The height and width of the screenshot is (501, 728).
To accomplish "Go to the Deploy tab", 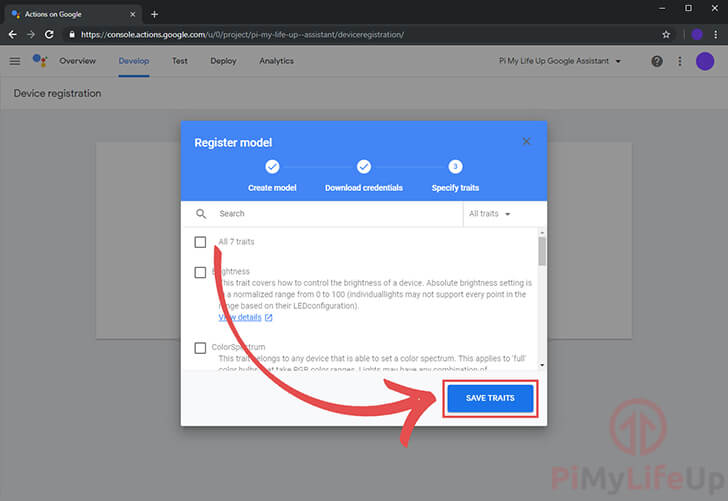I will pyautogui.click(x=223, y=61).
